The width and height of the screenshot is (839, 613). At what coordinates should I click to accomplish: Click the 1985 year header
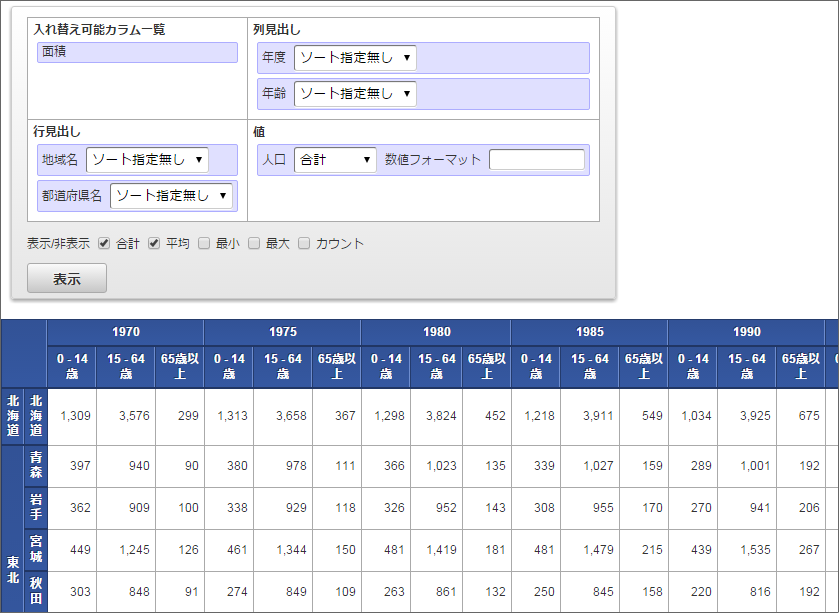(590, 332)
